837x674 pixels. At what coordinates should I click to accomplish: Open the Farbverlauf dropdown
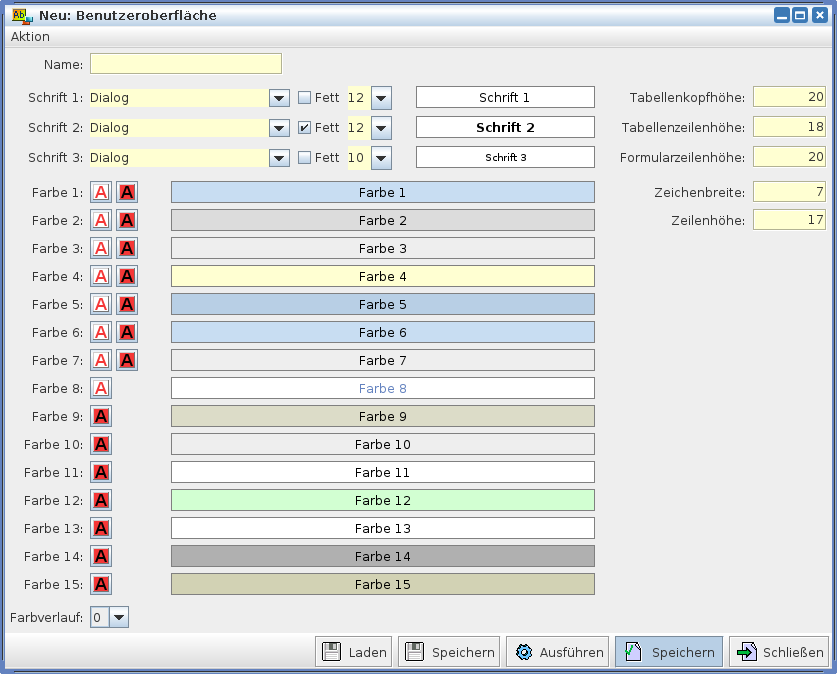[x=119, y=617]
